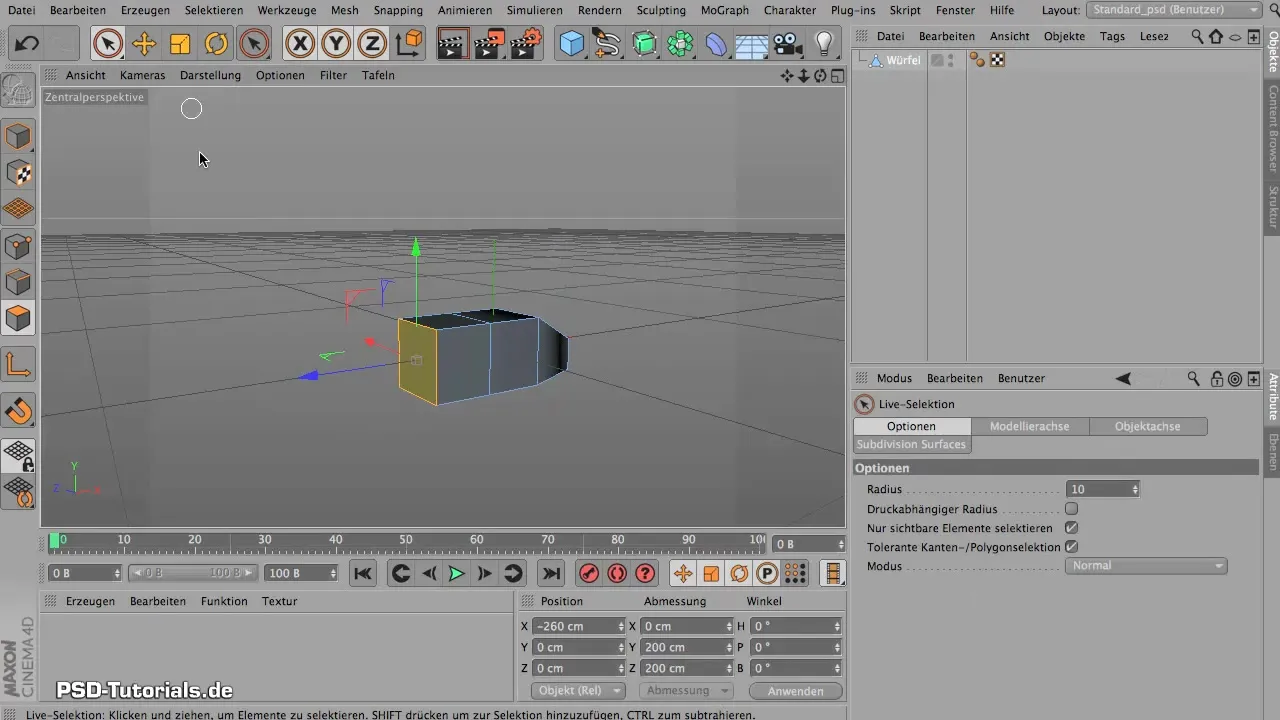1280x720 pixels.
Task: Select the Live Selection tool icon
Action: coord(108,44)
